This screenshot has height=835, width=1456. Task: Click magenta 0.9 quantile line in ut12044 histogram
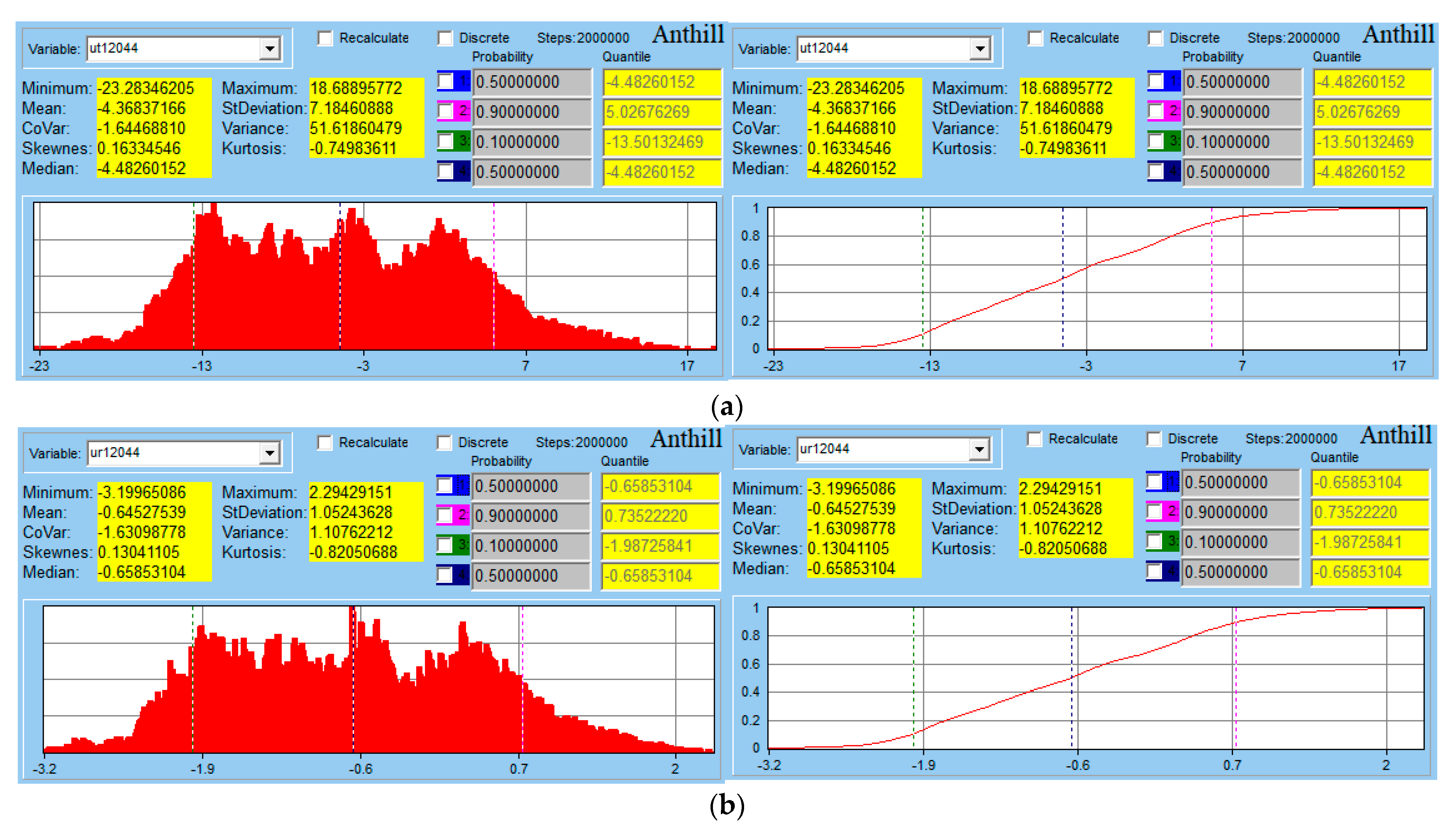pyautogui.click(x=493, y=275)
